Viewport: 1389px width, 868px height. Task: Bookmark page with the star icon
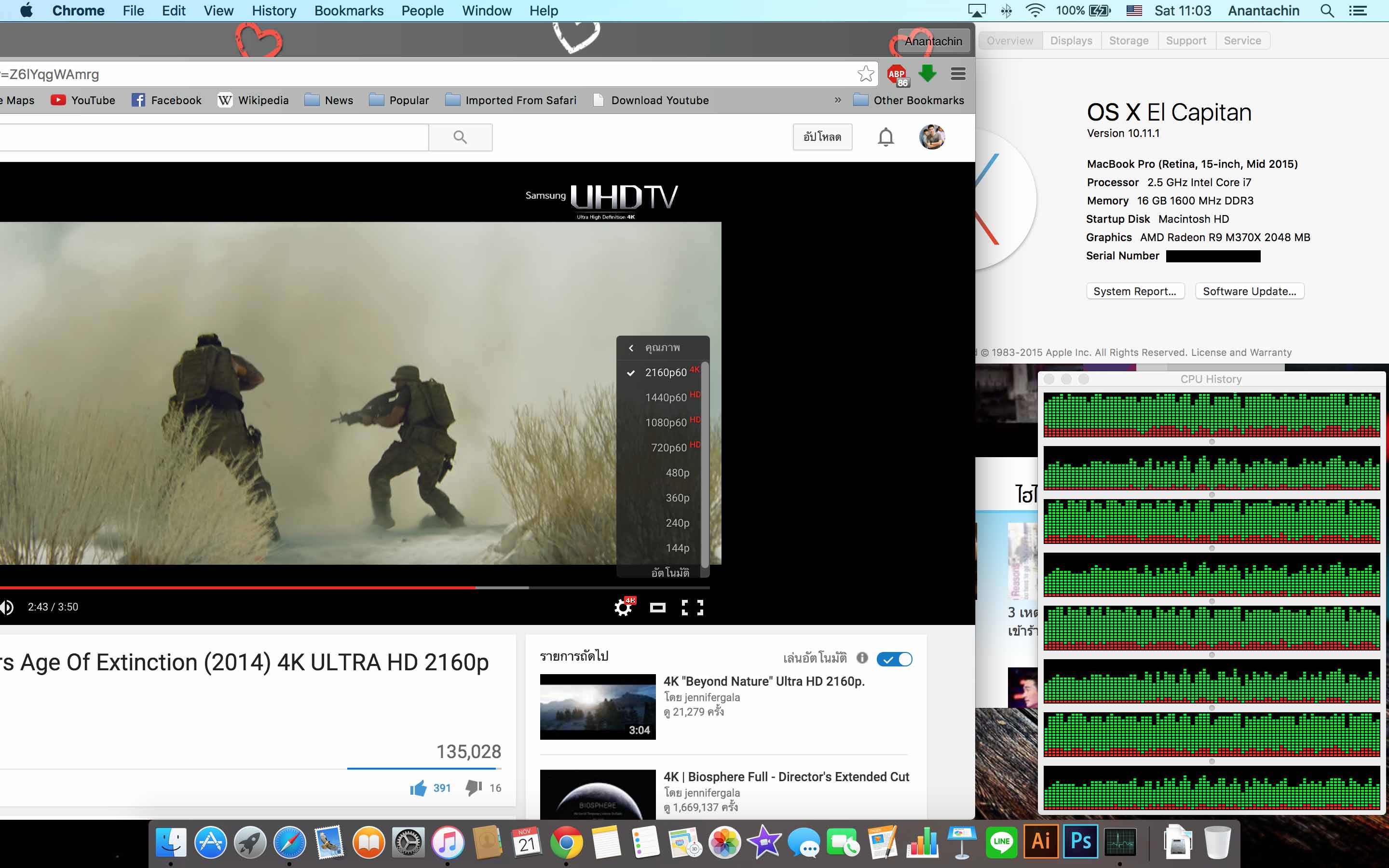[866, 74]
